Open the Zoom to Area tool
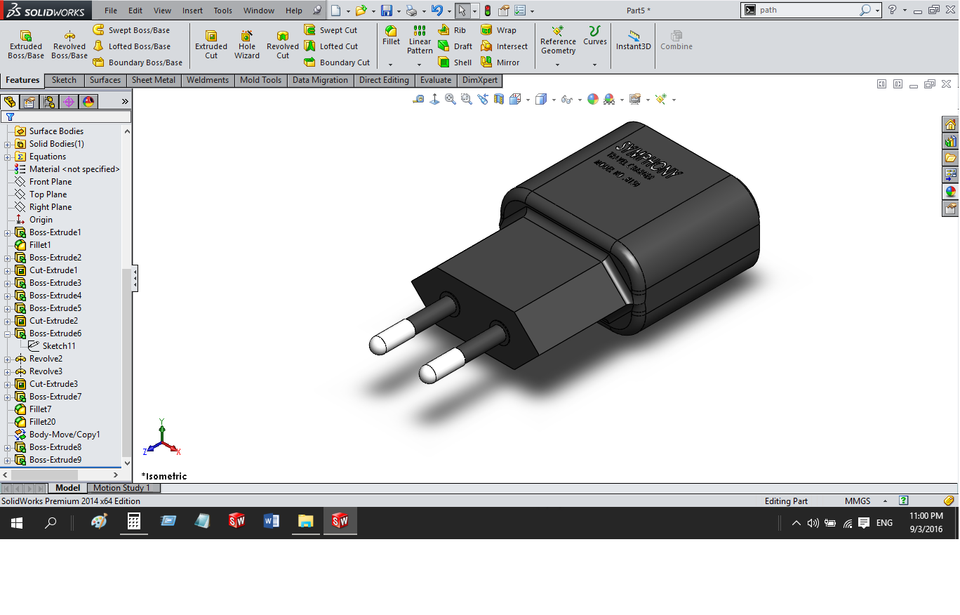 pos(466,100)
